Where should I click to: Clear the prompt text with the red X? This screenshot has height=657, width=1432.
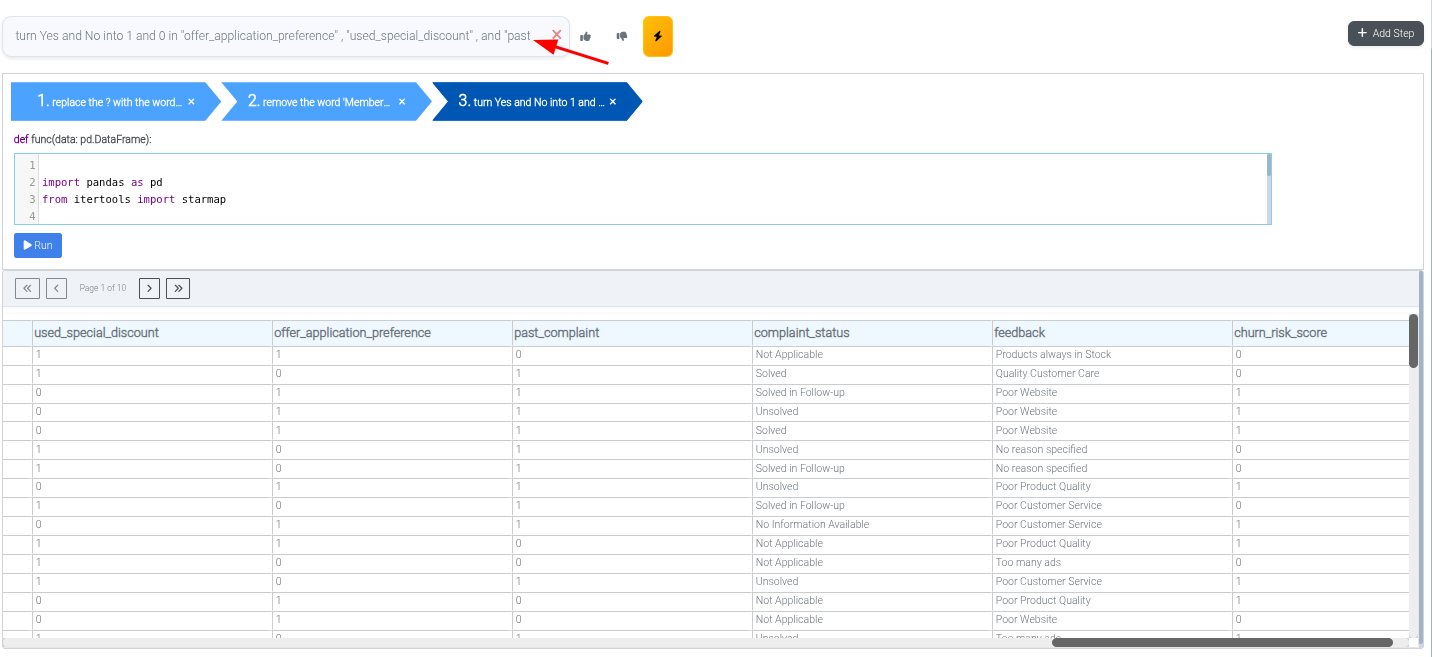coord(557,35)
